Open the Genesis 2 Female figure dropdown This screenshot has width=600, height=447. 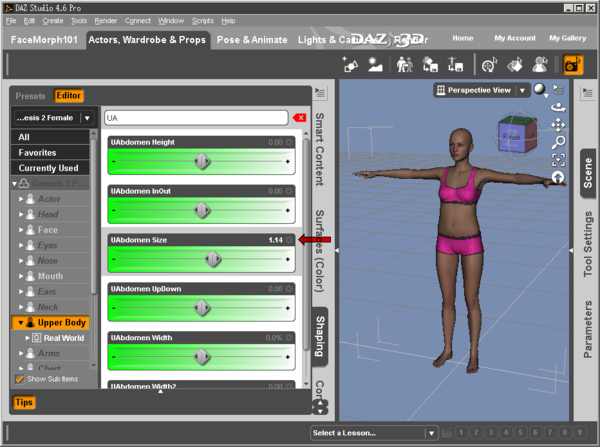coord(54,118)
